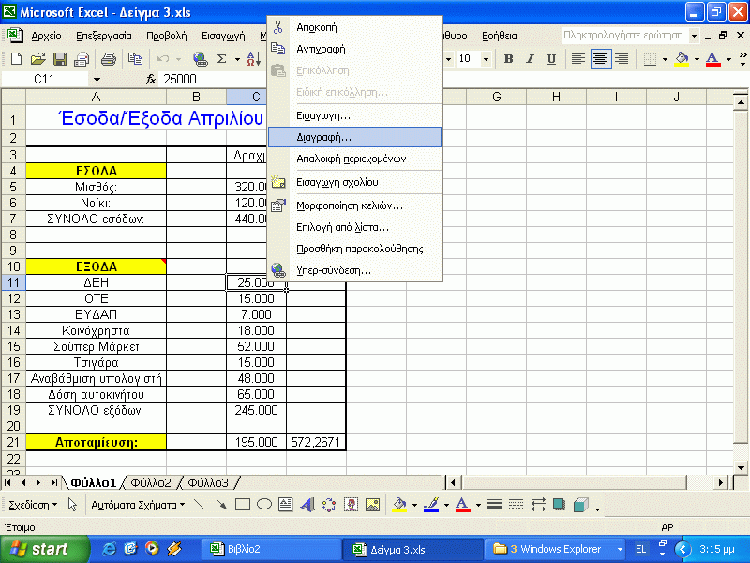Toggle Italic formatting

(x=530, y=59)
